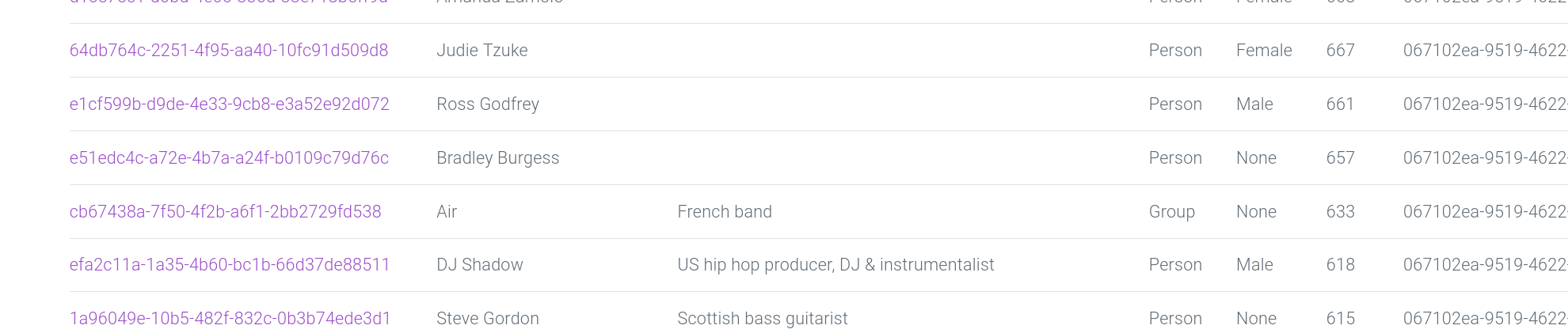This screenshot has width=1568, height=333.
Task: Open artist ID link e1cf599b-d9de-4e33-9cb8-e3a52e92d072
Action: (230, 104)
